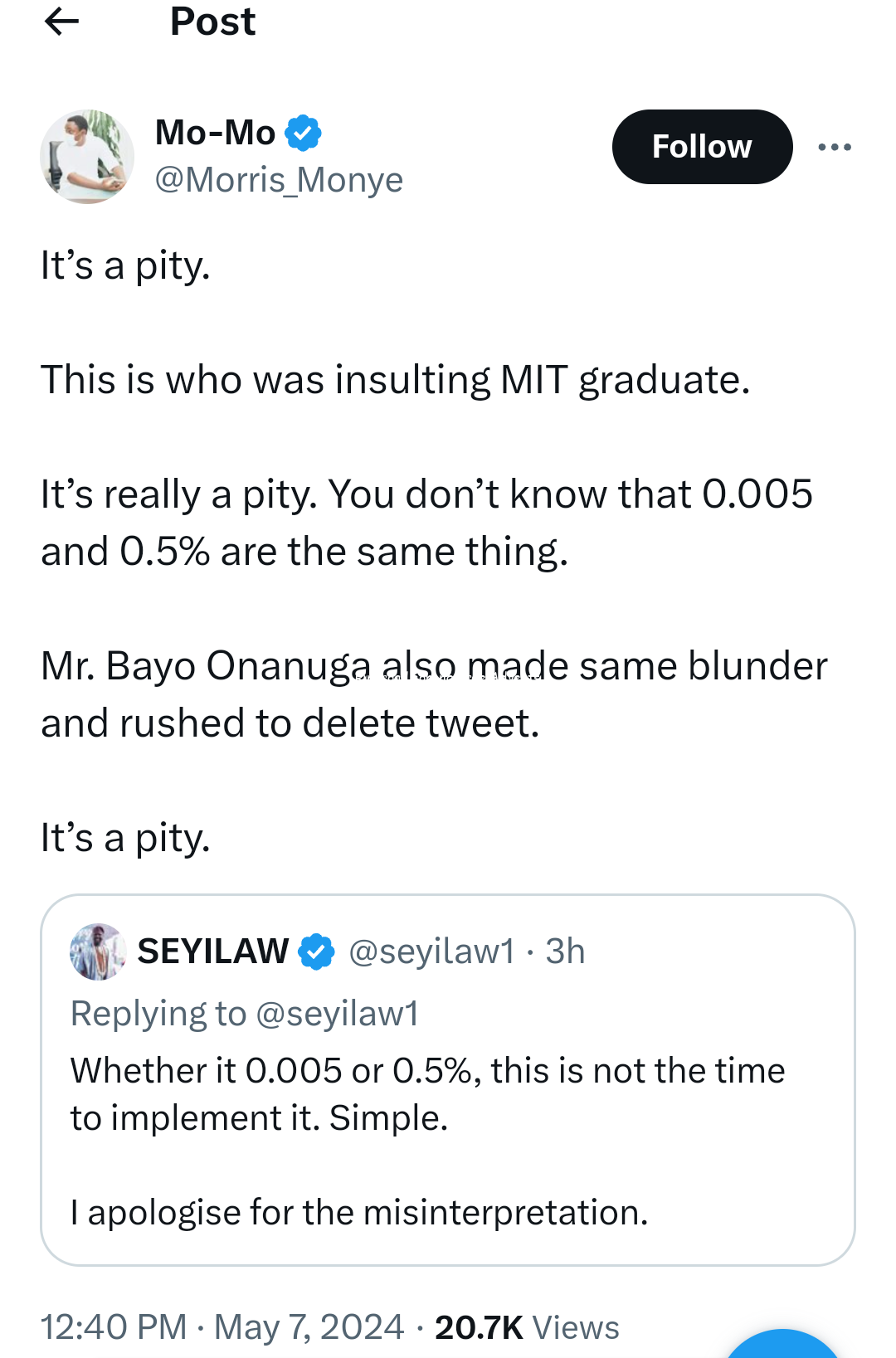Viewport: 896px width, 1358px height.
Task: View the 20.7K Views count
Action: [527, 1327]
